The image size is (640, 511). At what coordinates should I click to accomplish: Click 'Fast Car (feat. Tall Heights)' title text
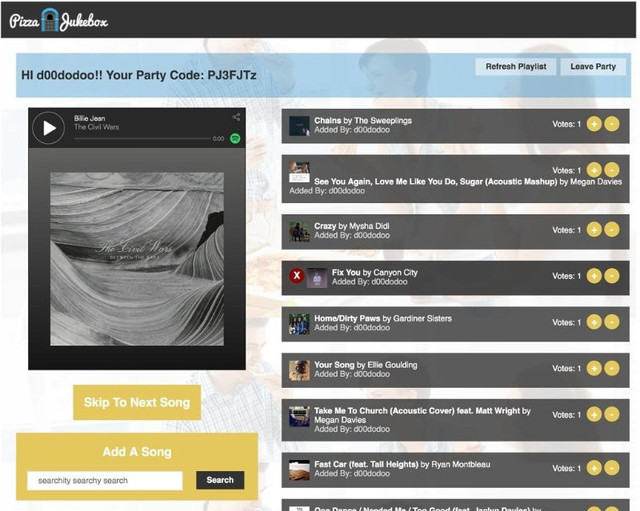[x=366, y=464]
